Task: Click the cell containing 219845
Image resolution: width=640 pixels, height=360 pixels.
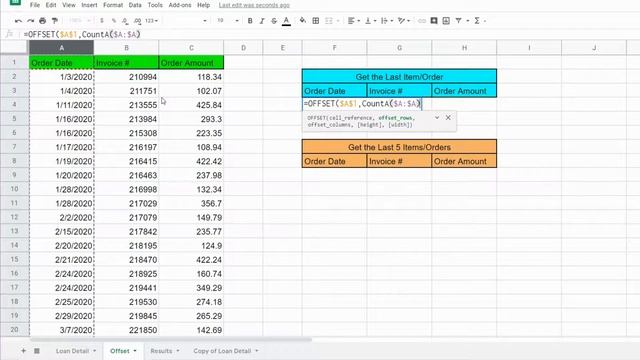Action: pos(127,316)
